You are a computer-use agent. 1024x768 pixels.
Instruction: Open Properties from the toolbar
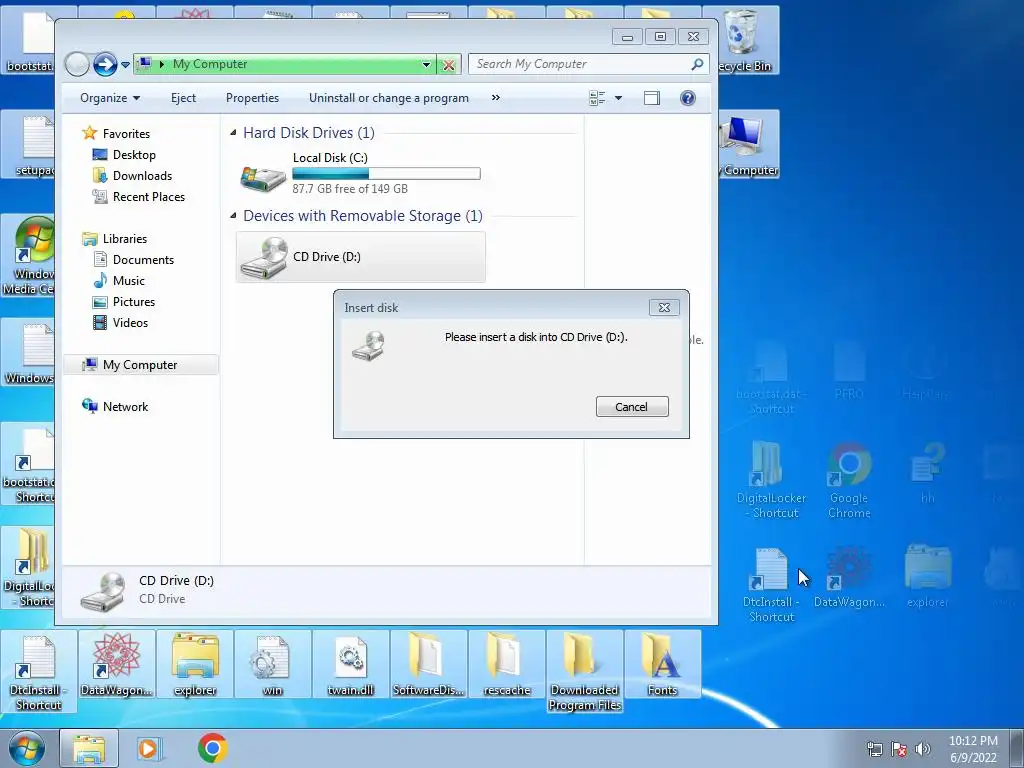(252, 98)
